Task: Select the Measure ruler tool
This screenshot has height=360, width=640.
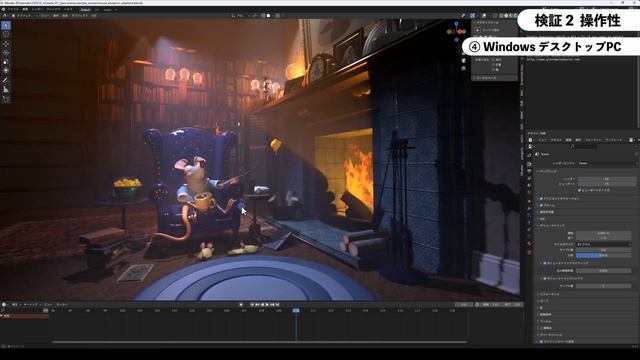Action: coord(6,90)
